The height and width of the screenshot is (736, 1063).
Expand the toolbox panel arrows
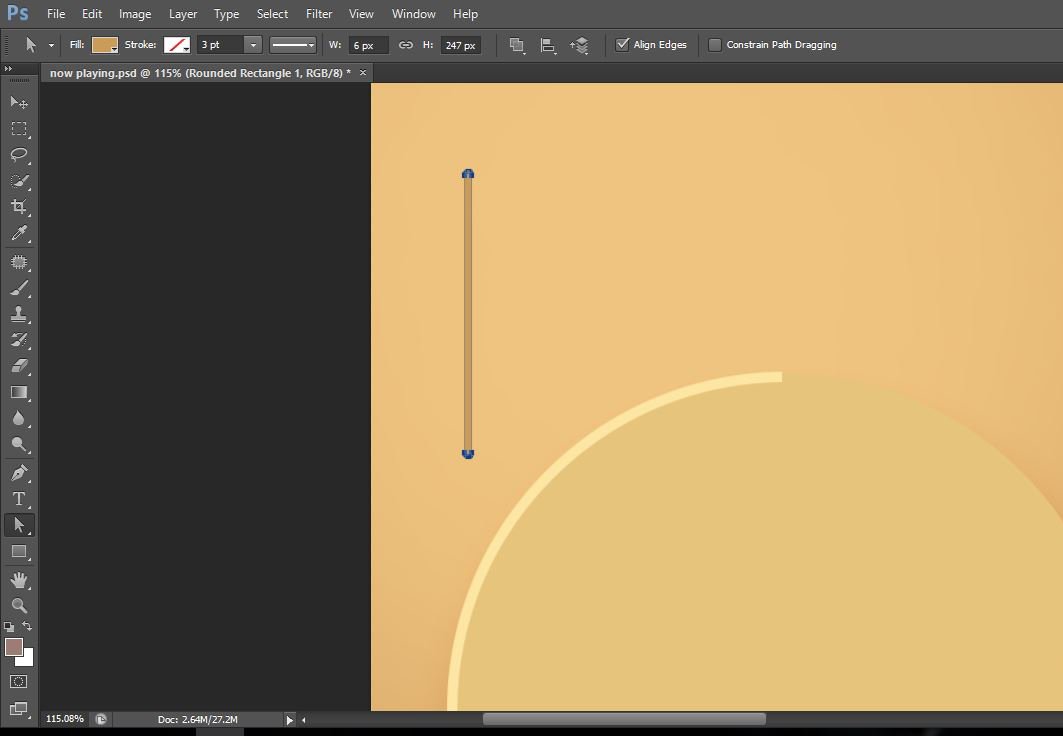(8, 68)
